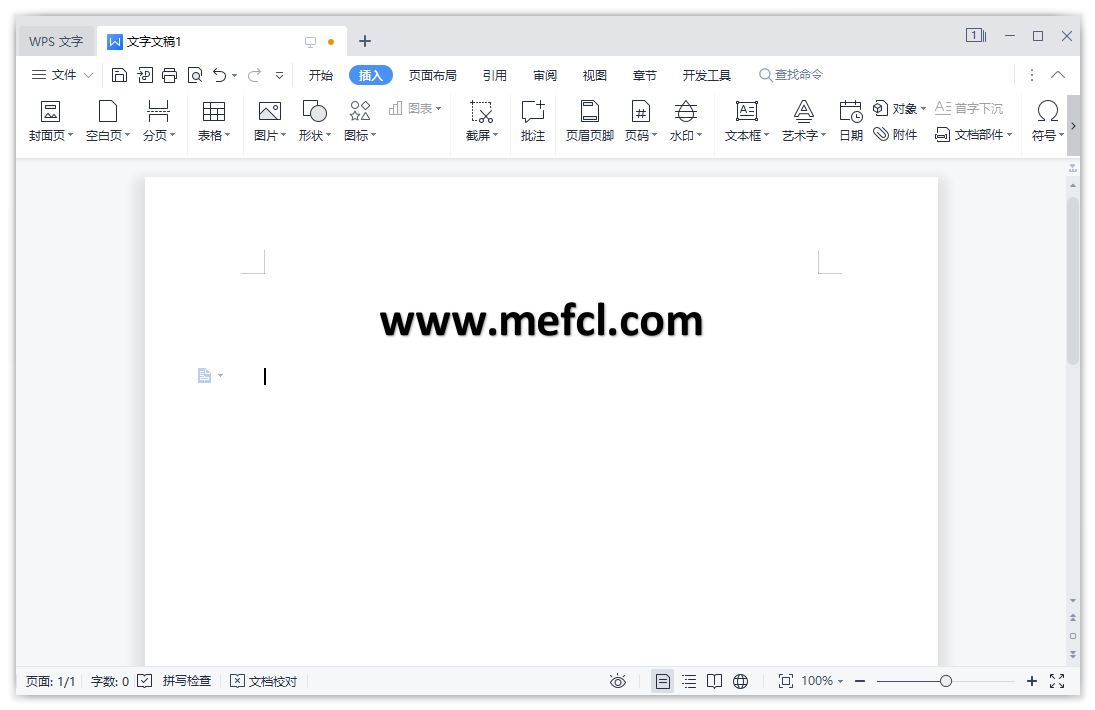1095x710 pixels.
Task: Expand the 文件 menu arrow
Action: (x=88, y=75)
